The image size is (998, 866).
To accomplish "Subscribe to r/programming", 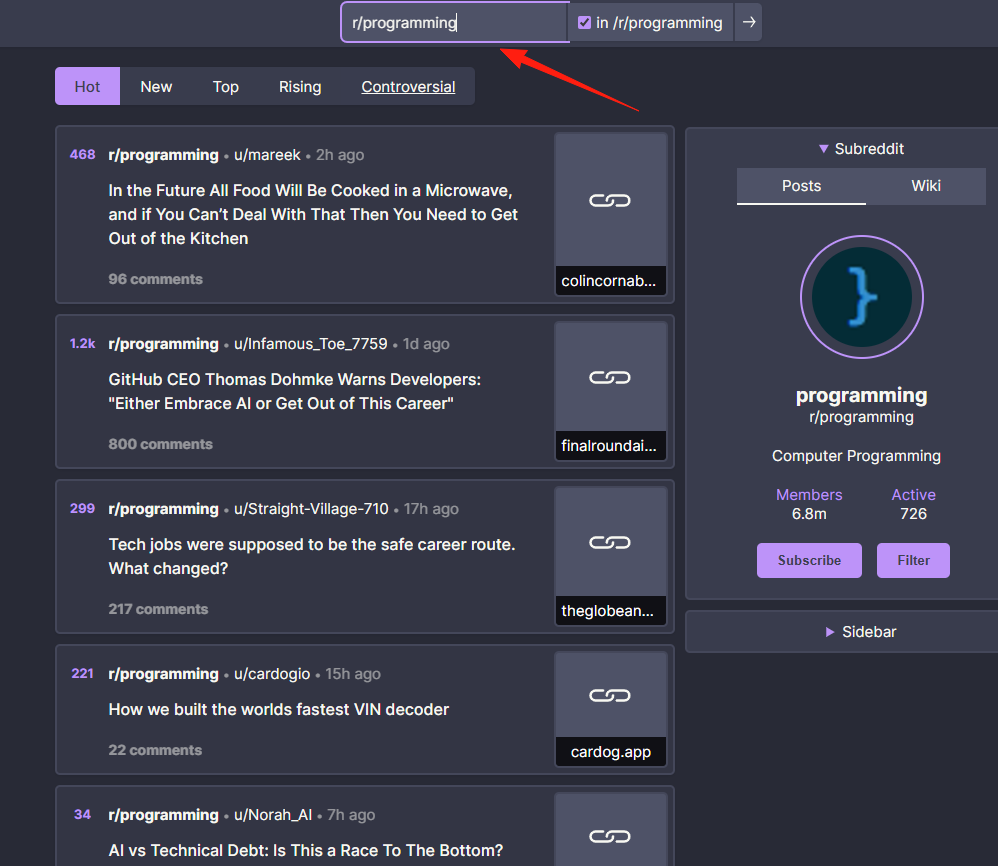I will coord(809,561).
